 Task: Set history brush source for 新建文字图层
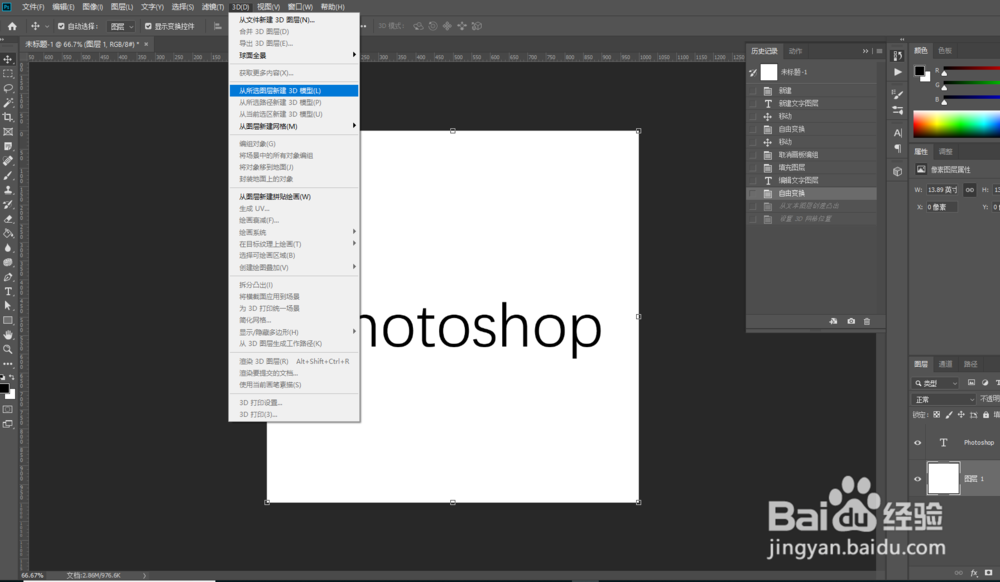coord(753,103)
